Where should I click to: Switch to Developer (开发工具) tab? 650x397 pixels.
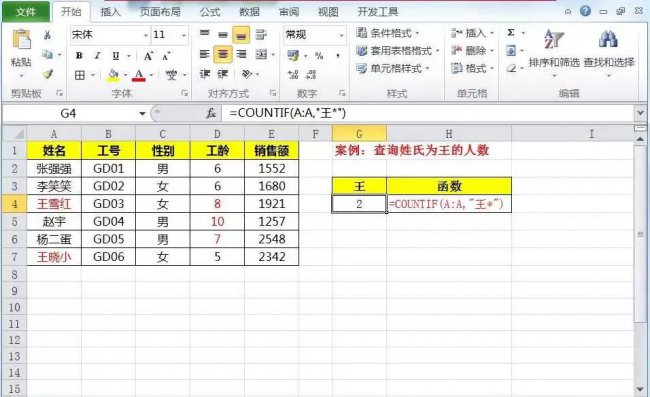coord(378,12)
